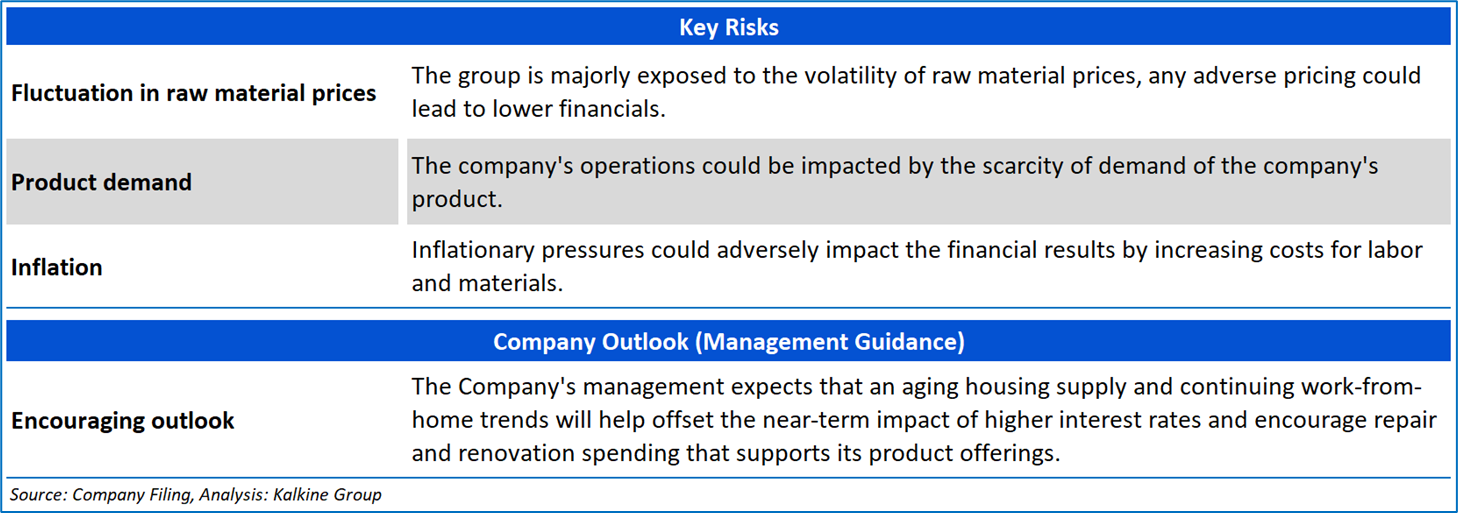Click the "Company Outlook (Management Guidance)" header
The height and width of the screenshot is (513, 1458).
click(x=728, y=342)
